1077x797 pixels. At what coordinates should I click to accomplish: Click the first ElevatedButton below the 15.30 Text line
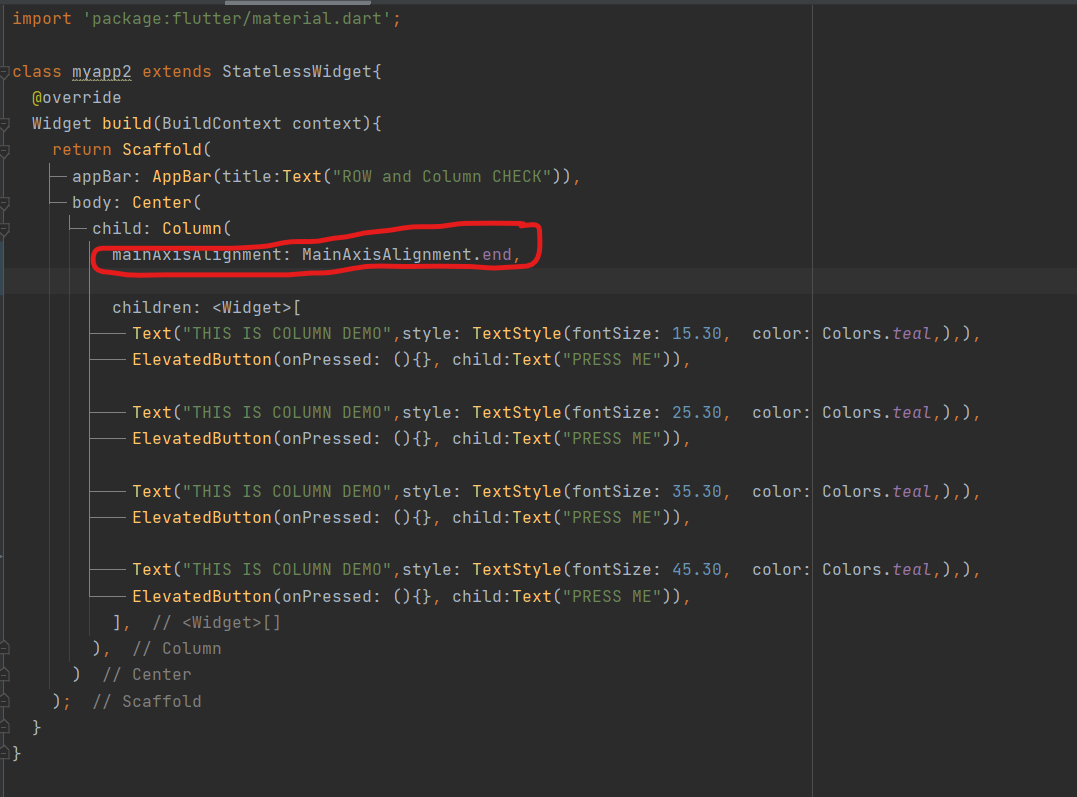pos(202,360)
